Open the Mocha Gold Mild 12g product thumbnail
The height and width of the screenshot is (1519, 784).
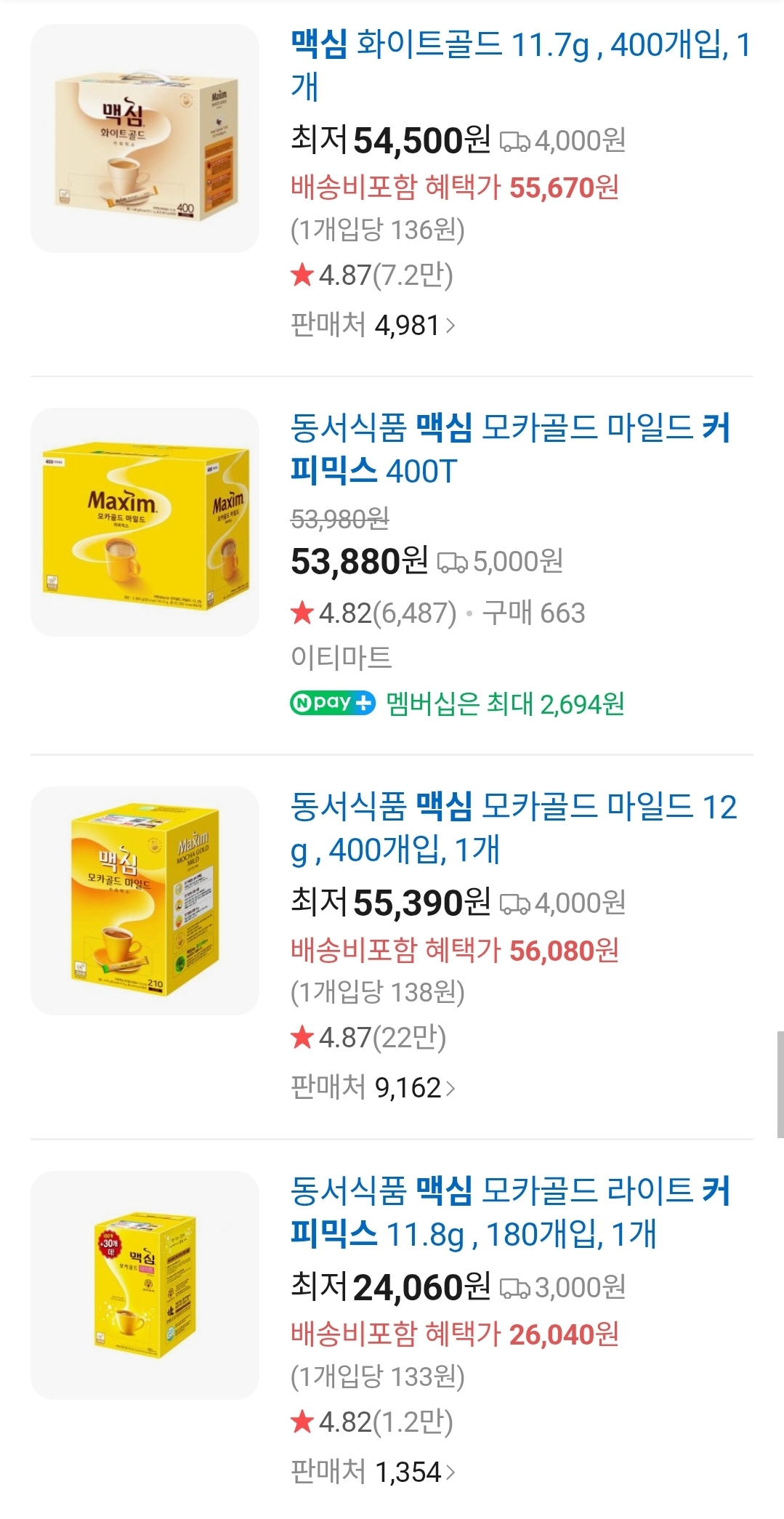145,900
